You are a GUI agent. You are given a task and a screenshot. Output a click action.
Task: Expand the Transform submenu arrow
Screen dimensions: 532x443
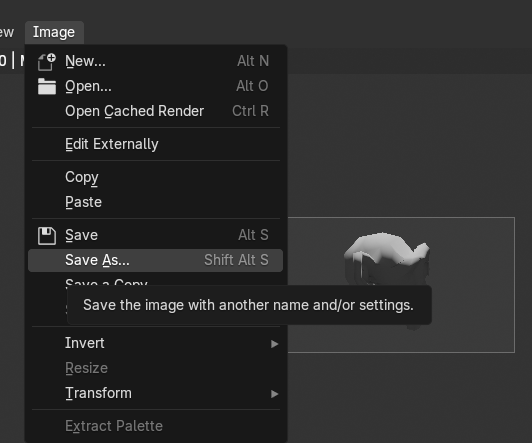[274, 394]
